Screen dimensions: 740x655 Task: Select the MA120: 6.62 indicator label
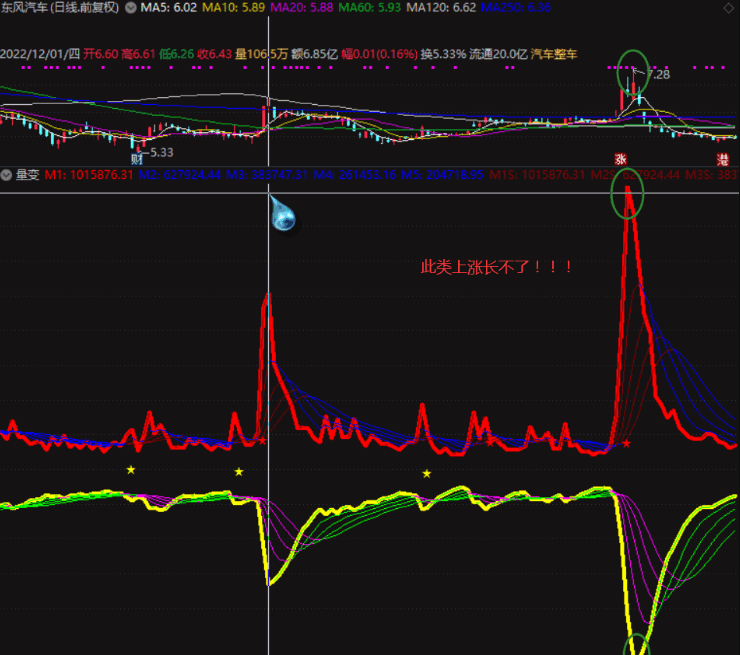pyautogui.click(x=441, y=8)
